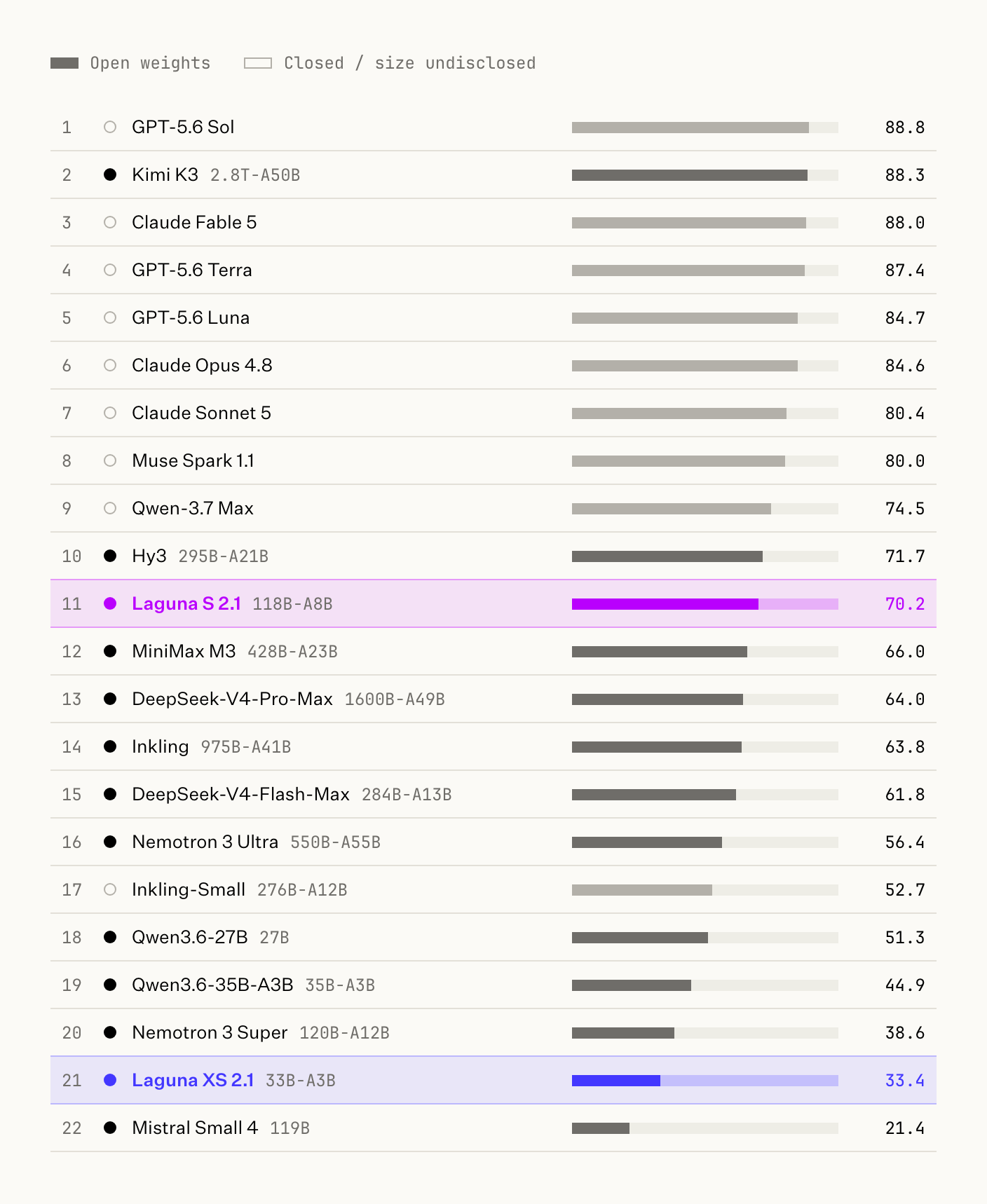
Task: Click the filled dot beside Hy3
Action: [x=110, y=556]
